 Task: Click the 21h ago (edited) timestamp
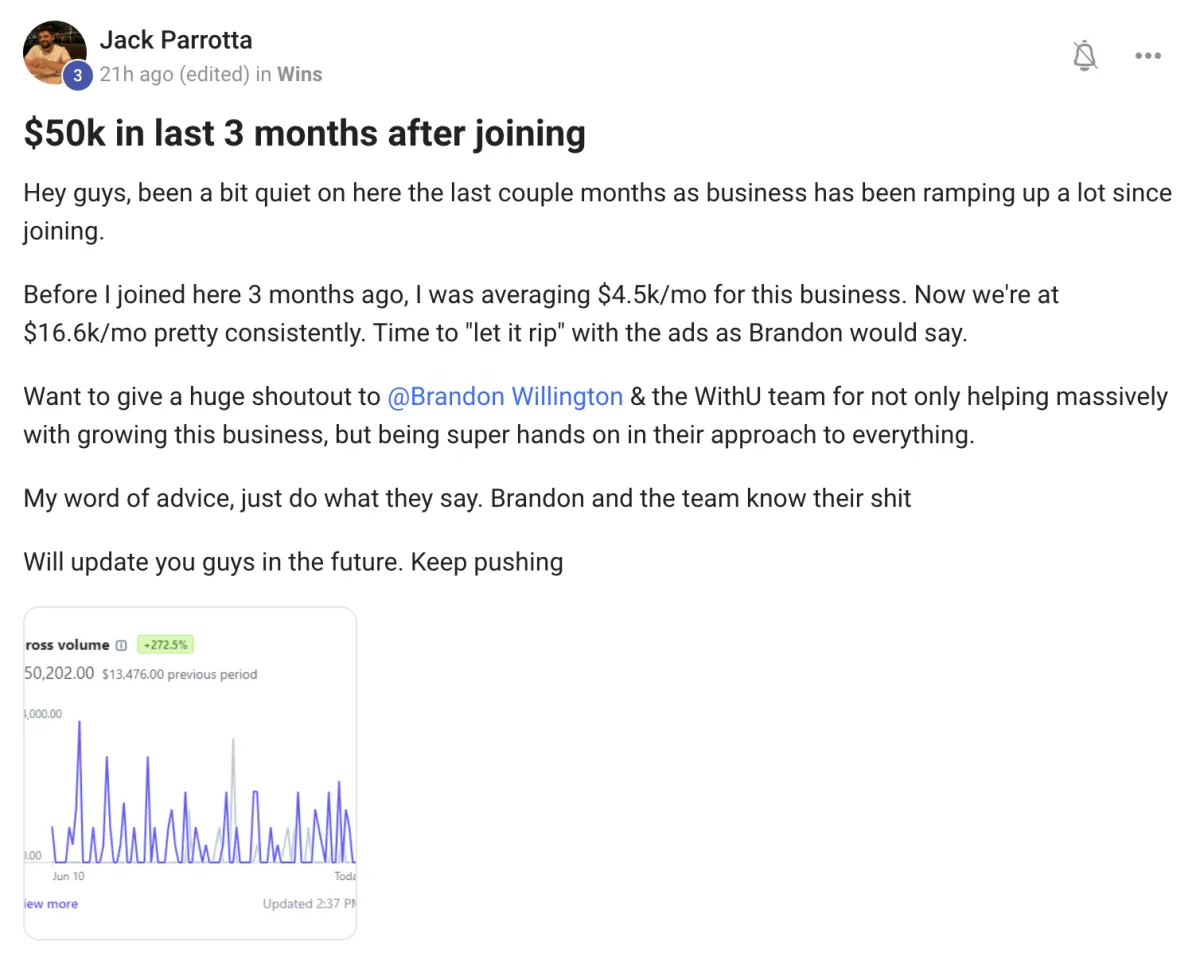point(174,74)
